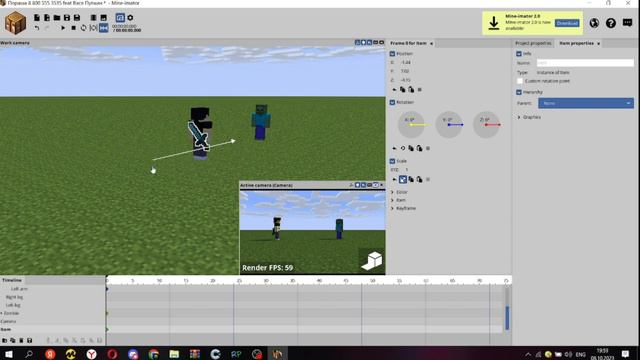
Task: Click the Name input field
Action: pos(585,63)
